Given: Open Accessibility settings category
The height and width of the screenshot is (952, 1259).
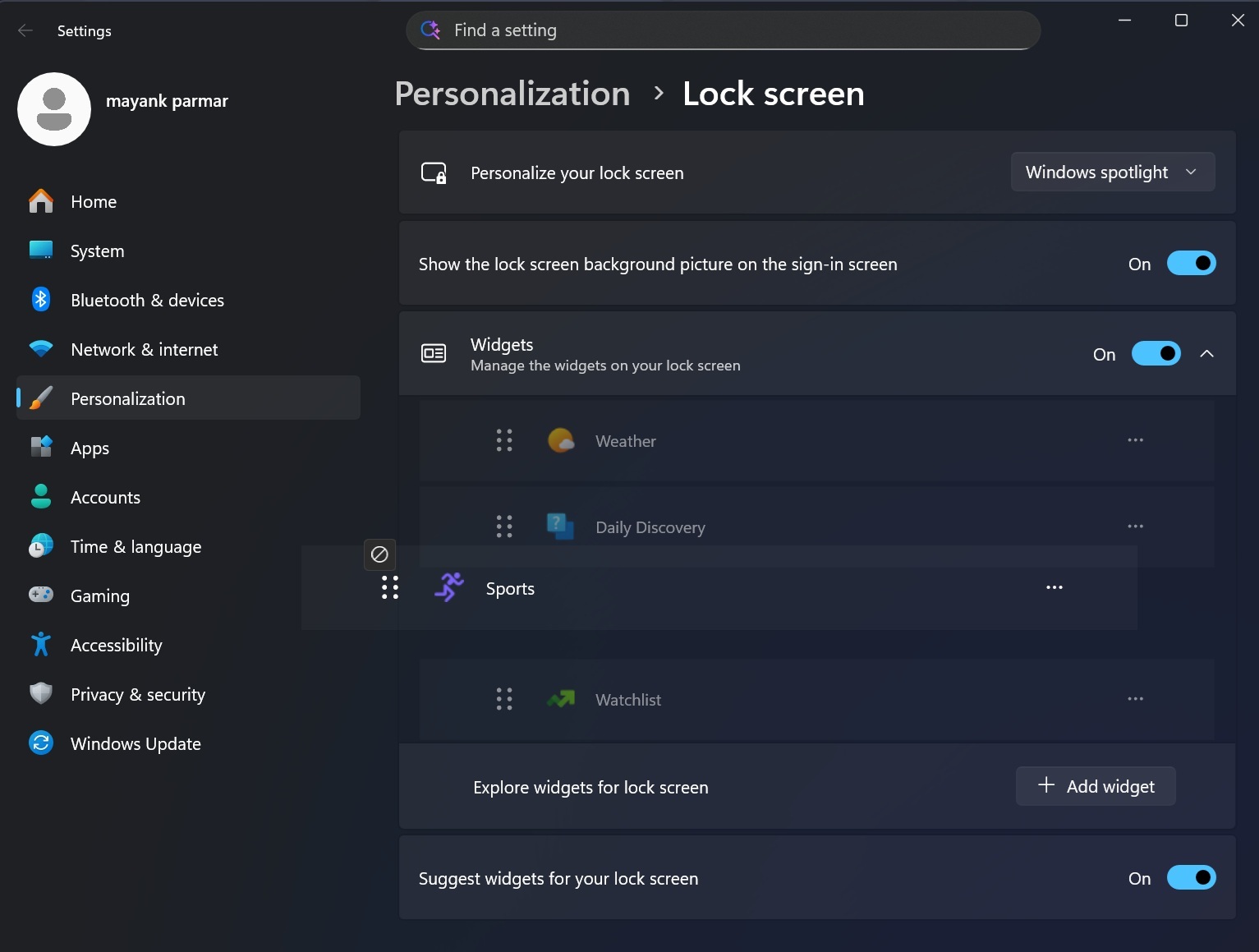Looking at the screenshot, I should click(188, 645).
